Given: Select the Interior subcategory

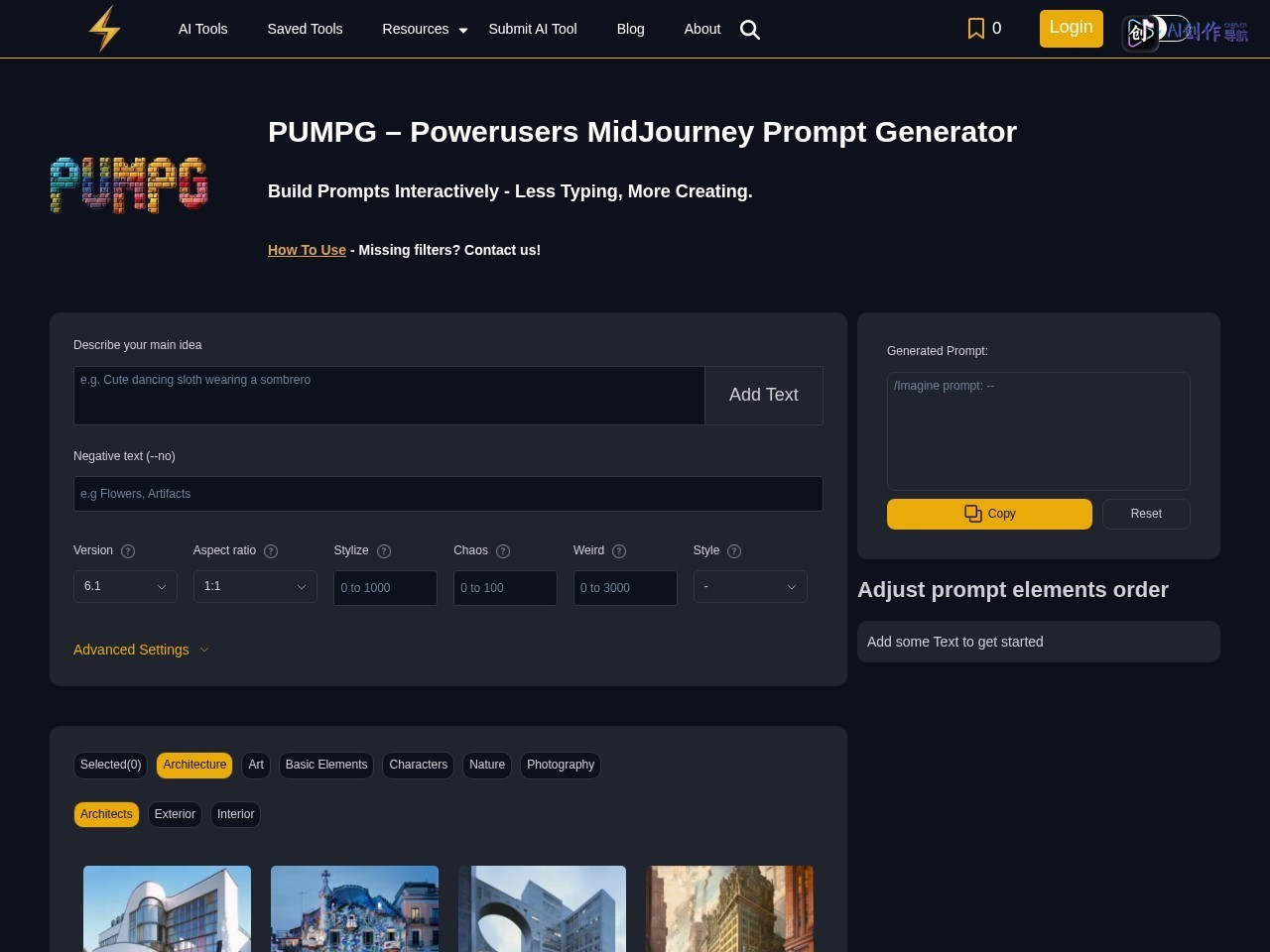Looking at the screenshot, I should coord(236,814).
